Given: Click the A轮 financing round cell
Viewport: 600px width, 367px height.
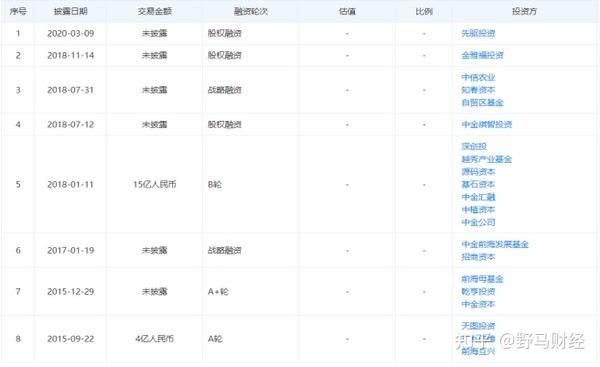Looking at the screenshot, I should click(215, 339).
